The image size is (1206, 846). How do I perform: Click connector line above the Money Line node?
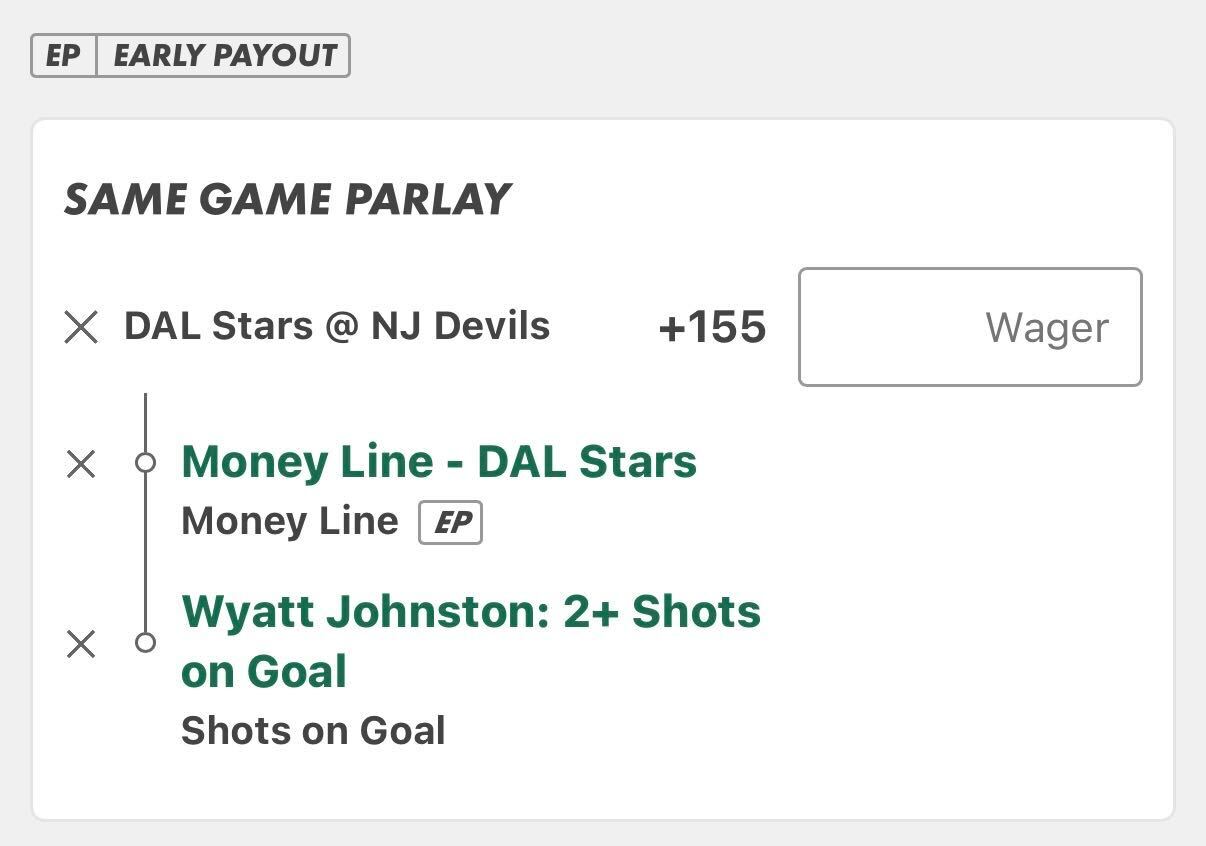146,422
